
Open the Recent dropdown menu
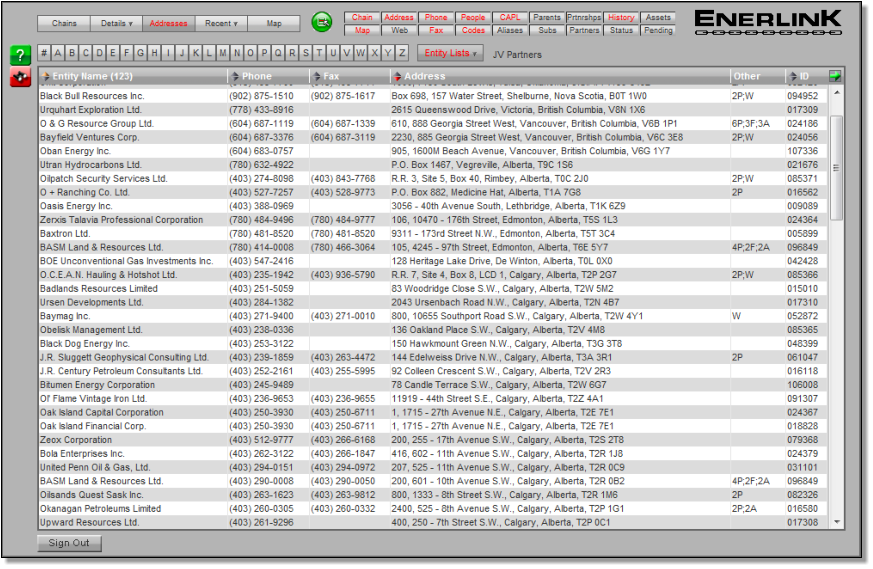pos(221,23)
